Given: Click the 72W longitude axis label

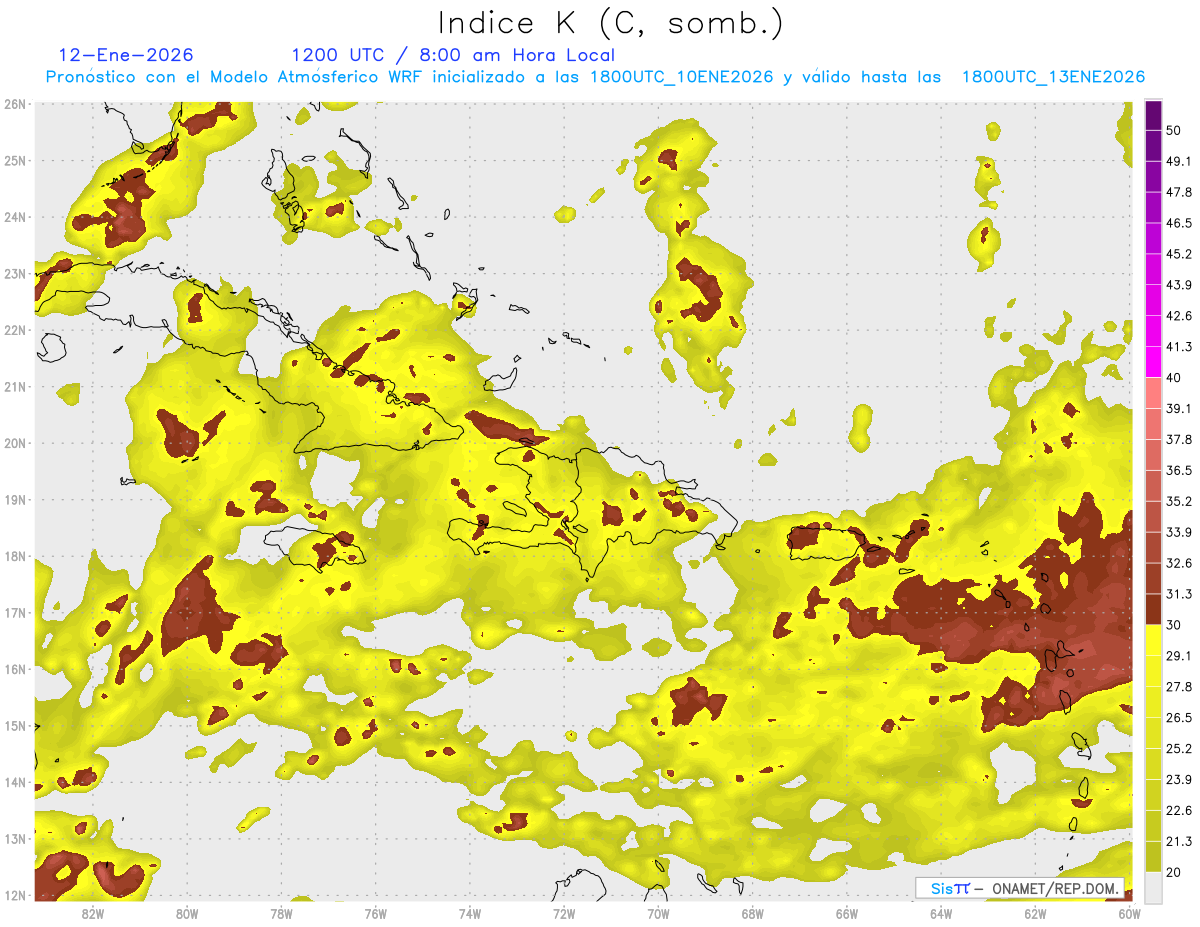Looking at the screenshot, I should coord(564,913).
